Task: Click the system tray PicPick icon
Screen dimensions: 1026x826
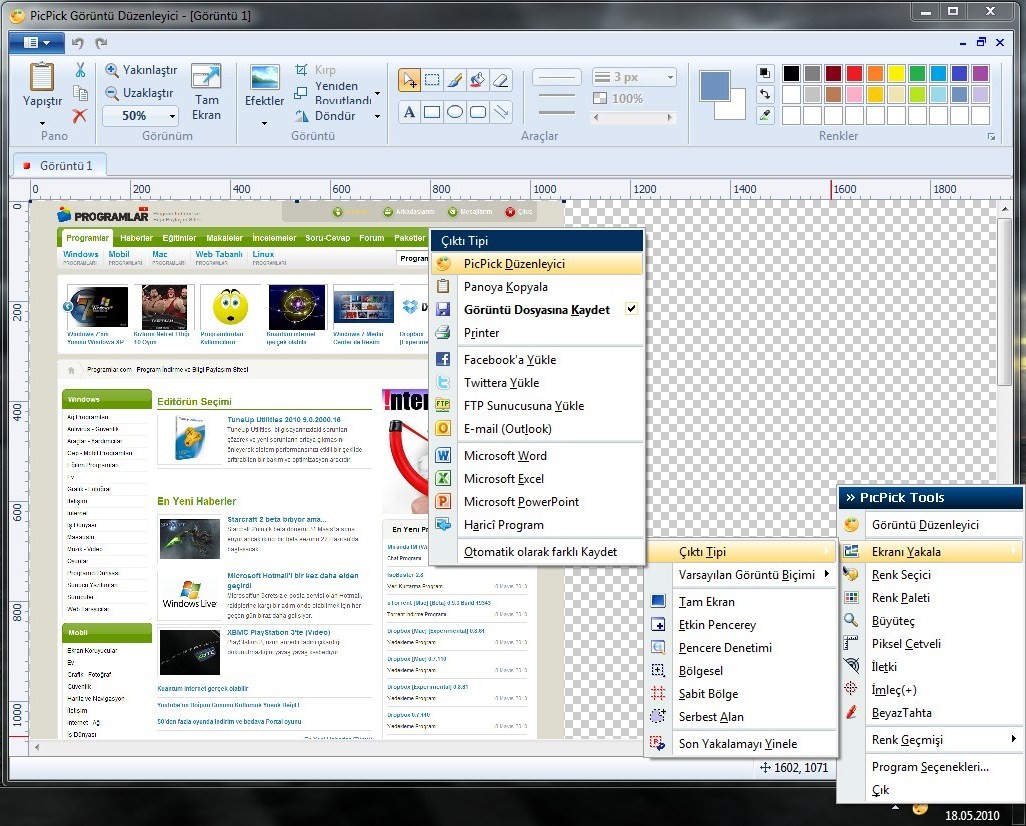Action: [x=919, y=810]
